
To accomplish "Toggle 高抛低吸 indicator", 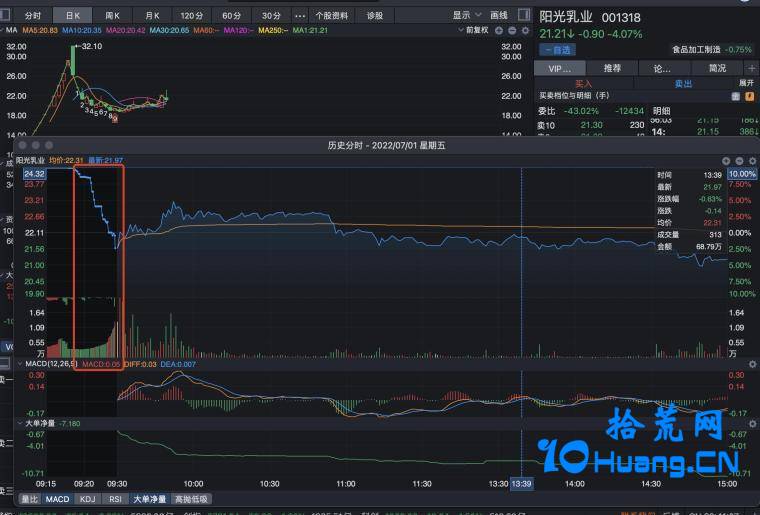I will pyautogui.click(x=191, y=499).
